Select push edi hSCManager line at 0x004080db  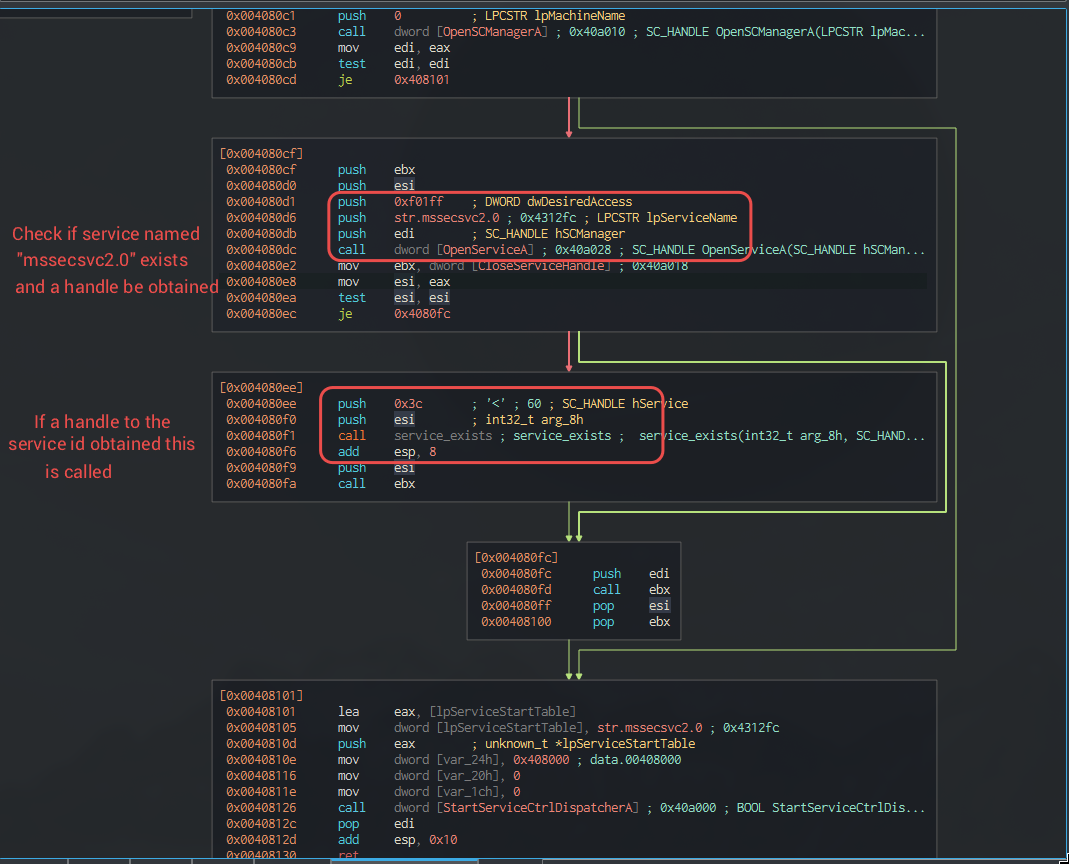[x=425, y=234]
